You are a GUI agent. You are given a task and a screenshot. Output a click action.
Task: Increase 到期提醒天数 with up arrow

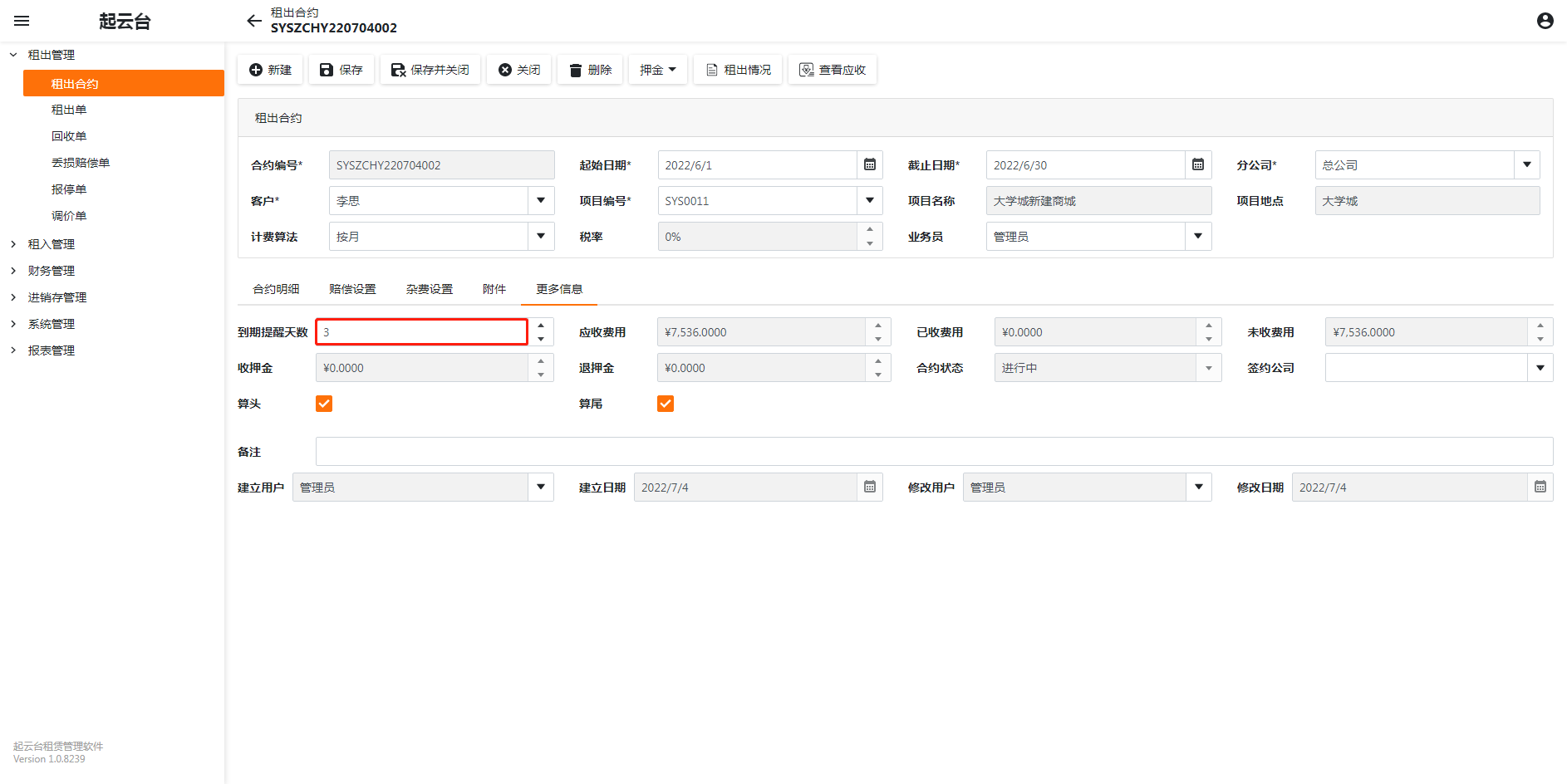[541, 326]
